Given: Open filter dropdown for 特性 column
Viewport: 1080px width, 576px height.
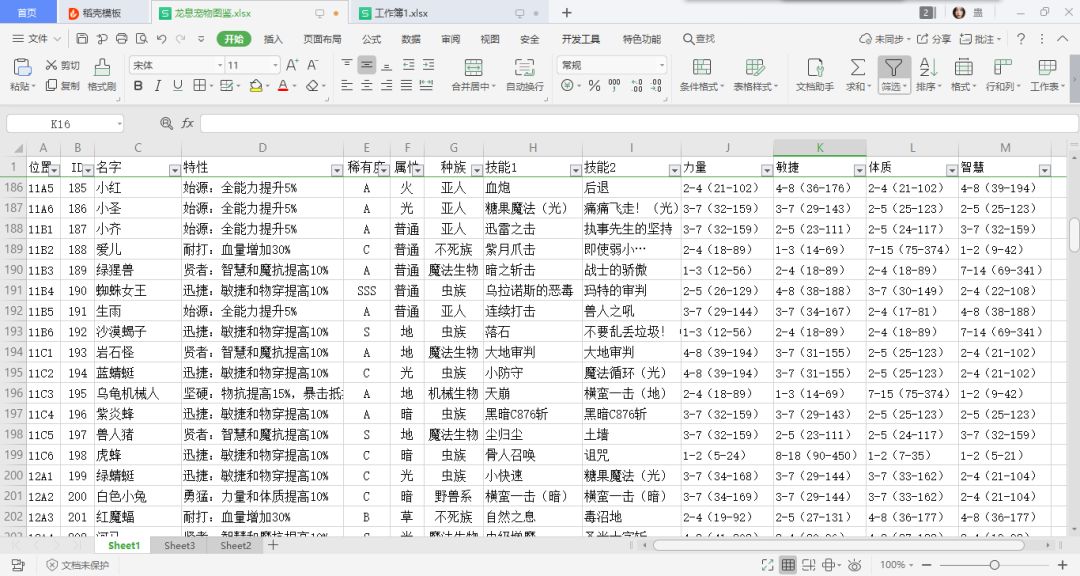Looking at the screenshot, I should pos(337,169).
